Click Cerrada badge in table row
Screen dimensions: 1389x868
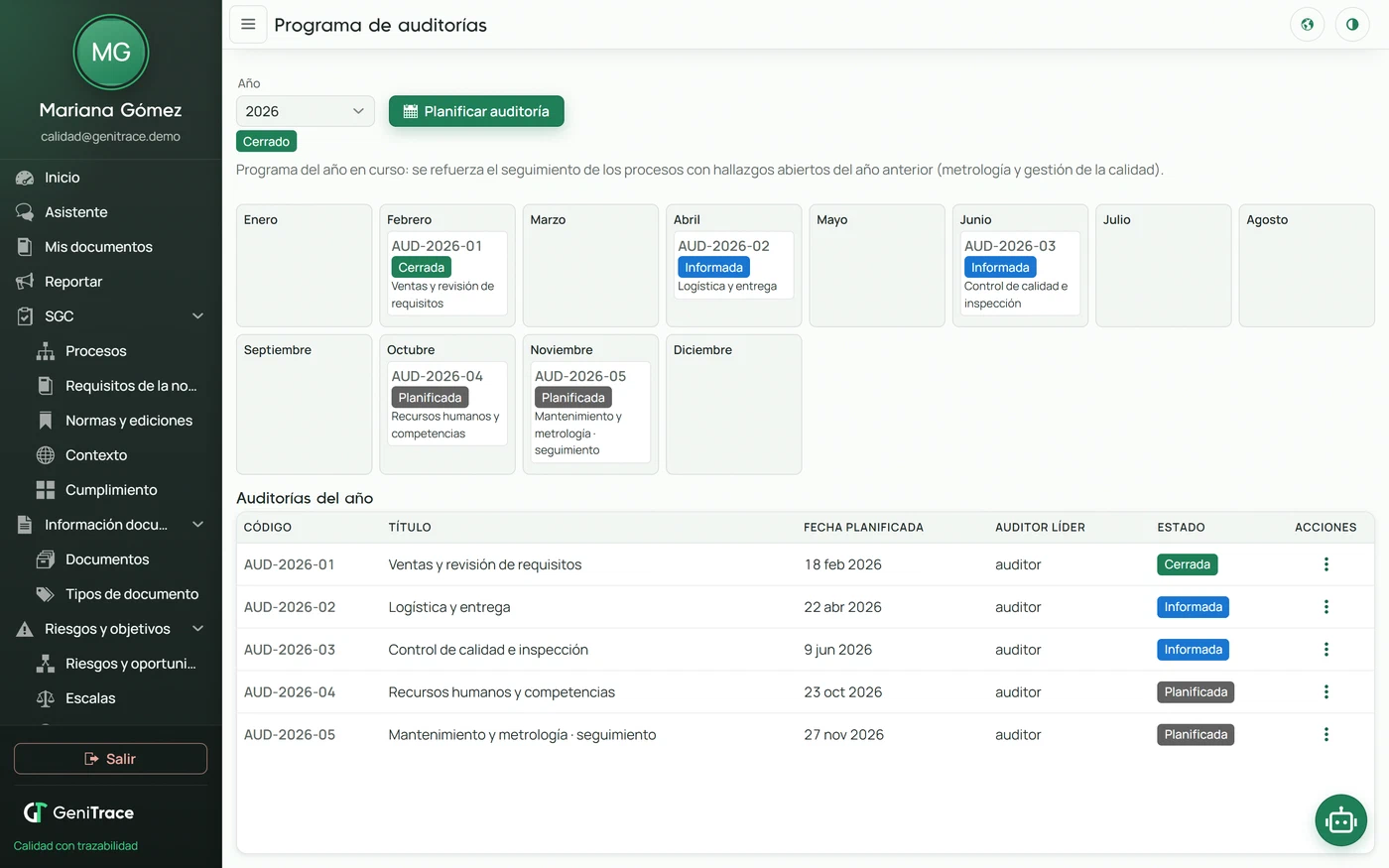[1188, 564]
